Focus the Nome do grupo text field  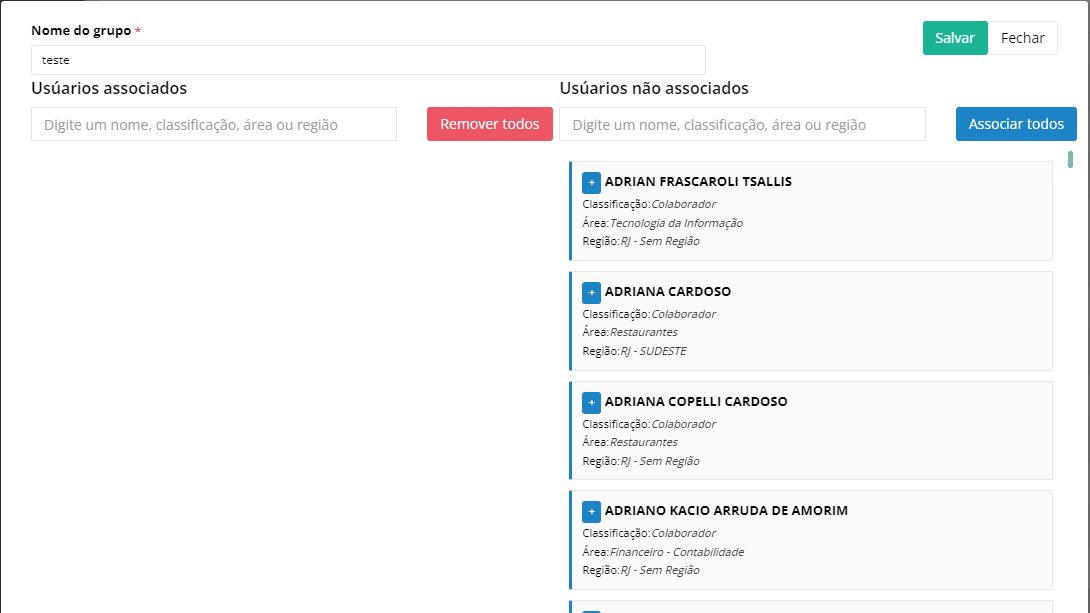pos(368,60)
